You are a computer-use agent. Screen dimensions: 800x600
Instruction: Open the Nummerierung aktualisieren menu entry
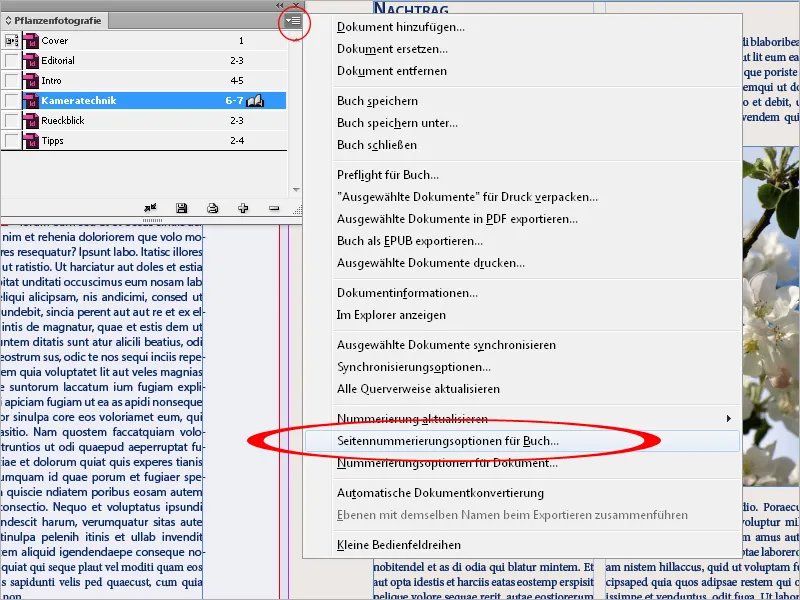[412, 419]
